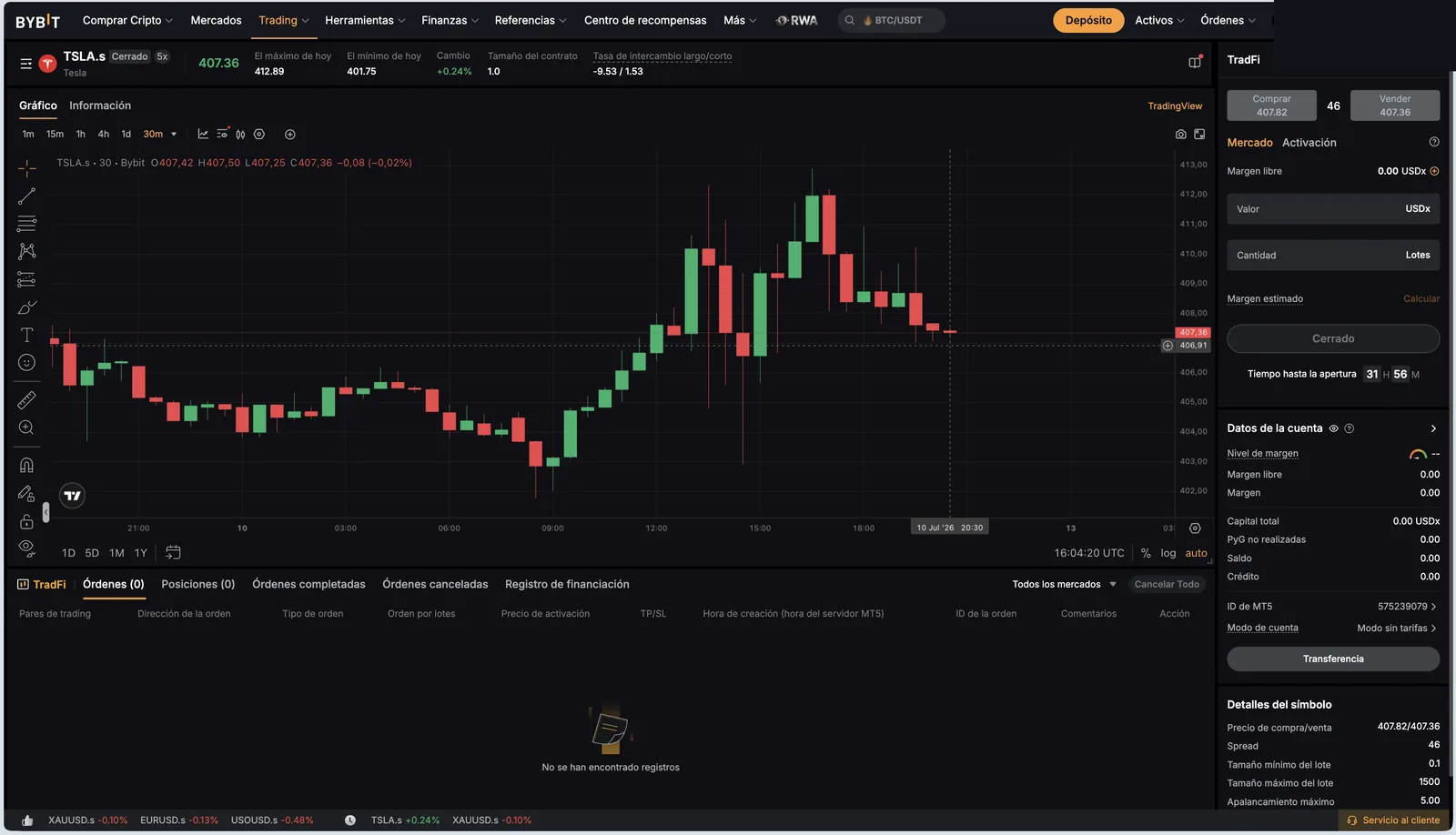Open the Más dropdown menu

coord(740,20)
